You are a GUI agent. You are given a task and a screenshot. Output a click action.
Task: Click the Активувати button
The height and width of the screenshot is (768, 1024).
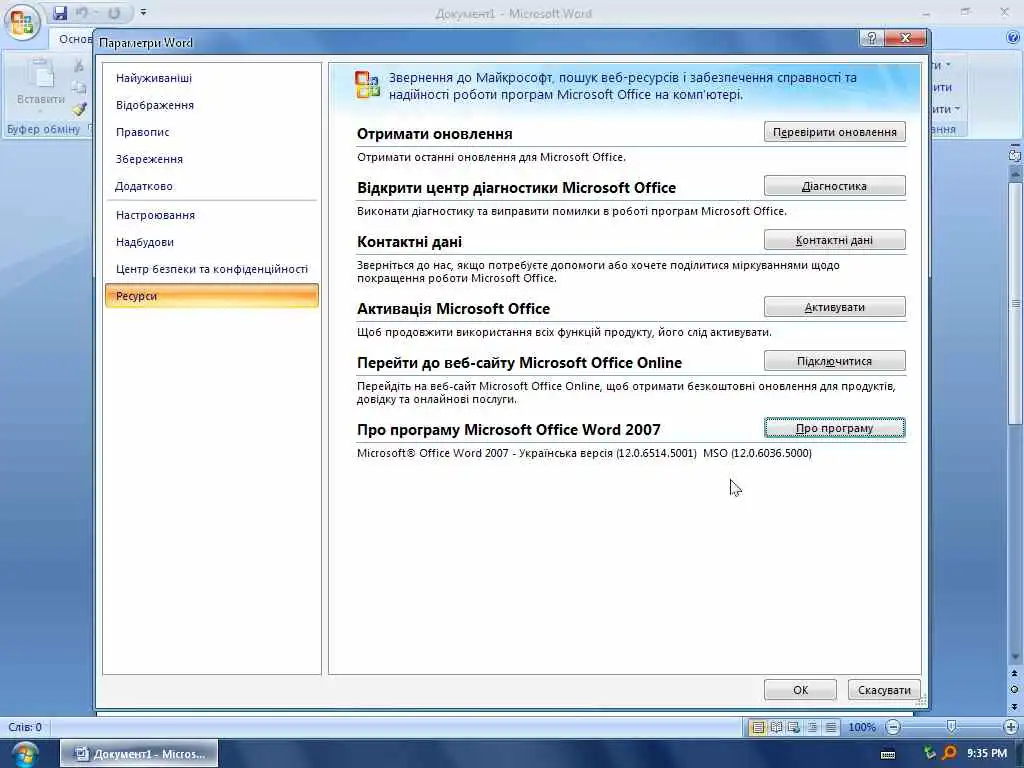tap(835, 307)
